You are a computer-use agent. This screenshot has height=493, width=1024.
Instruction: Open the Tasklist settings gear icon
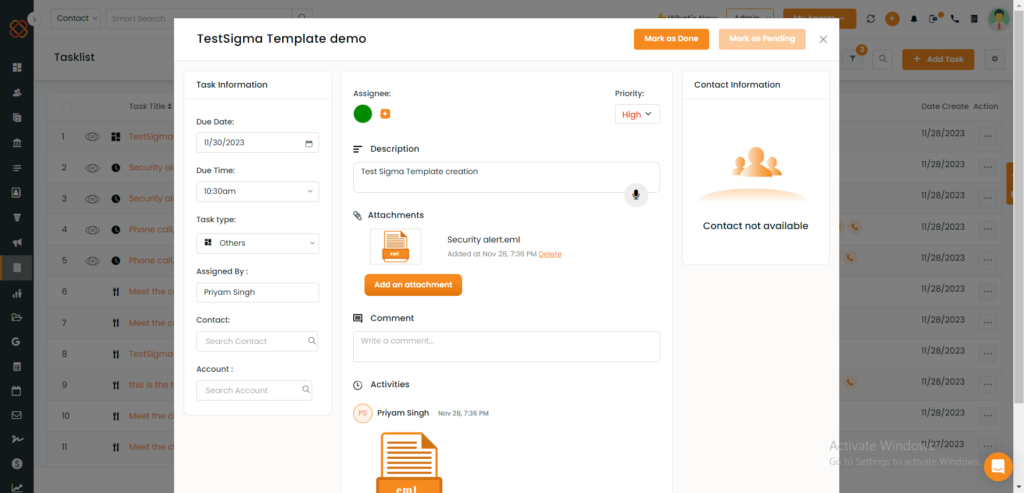tap(995, 59)
